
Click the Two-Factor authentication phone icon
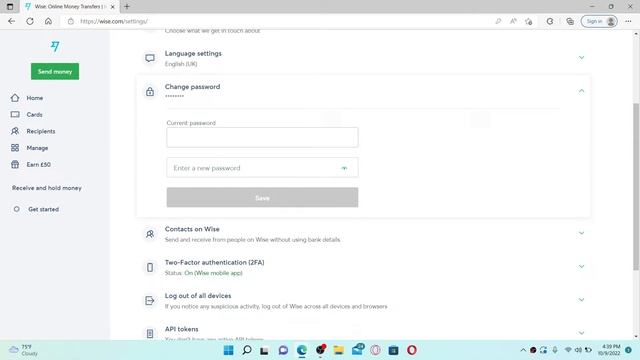(150, 267)
